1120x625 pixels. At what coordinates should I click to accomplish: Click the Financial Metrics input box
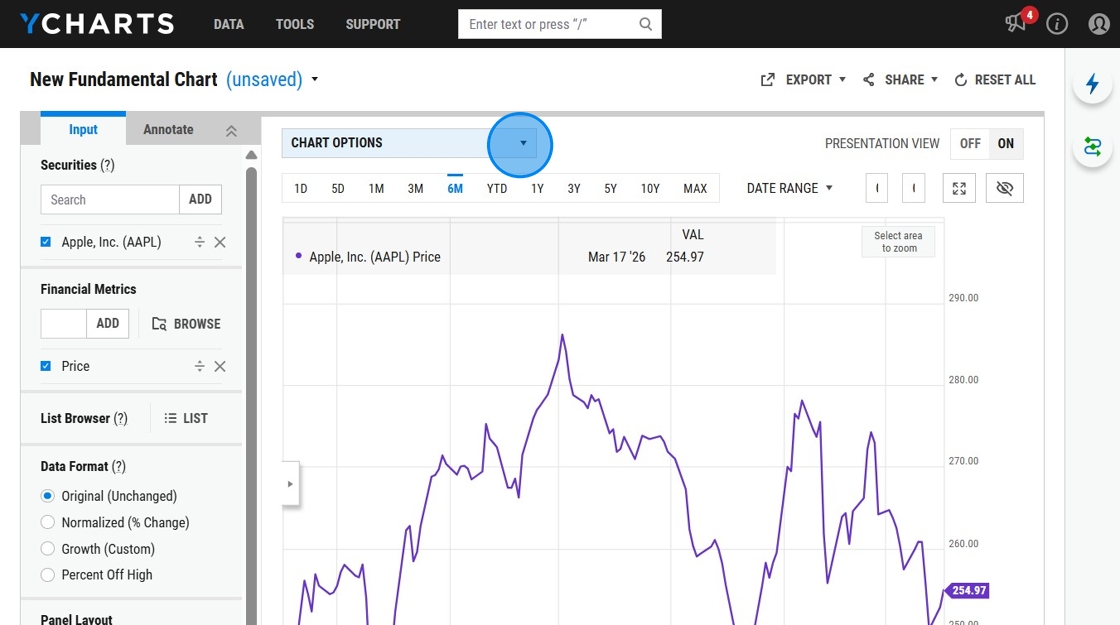pyautogui.click(x=64, y=324)
